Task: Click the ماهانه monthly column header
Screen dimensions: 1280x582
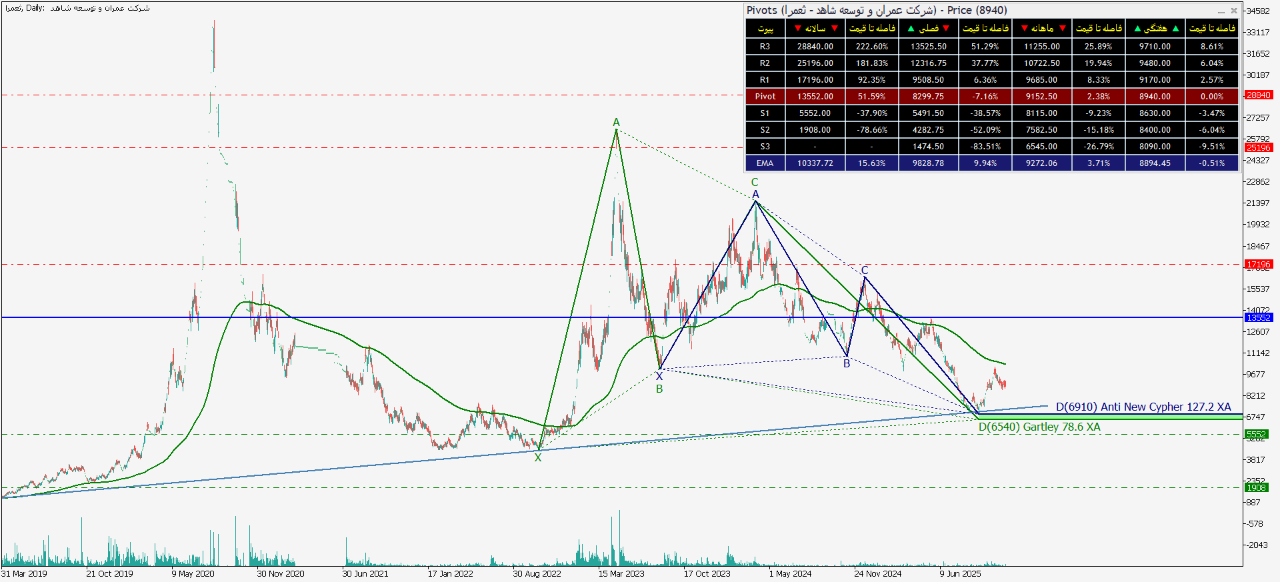Action: 1040,28
